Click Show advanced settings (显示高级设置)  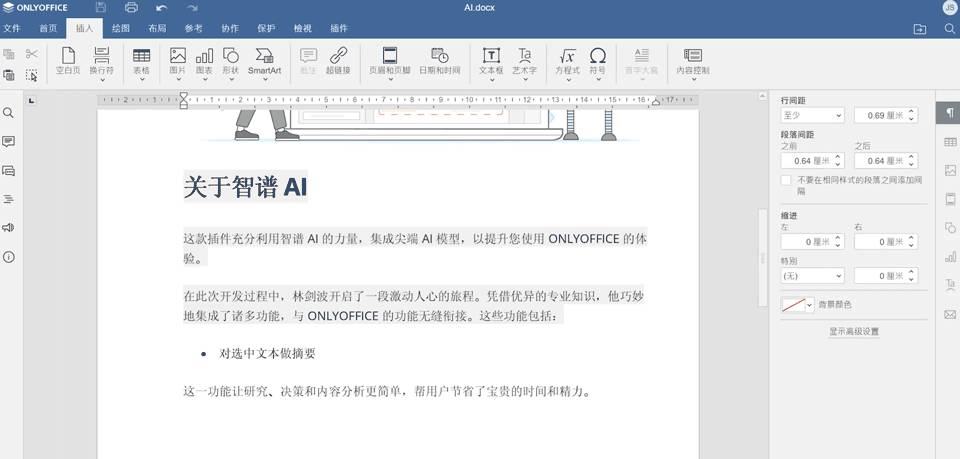853,332
